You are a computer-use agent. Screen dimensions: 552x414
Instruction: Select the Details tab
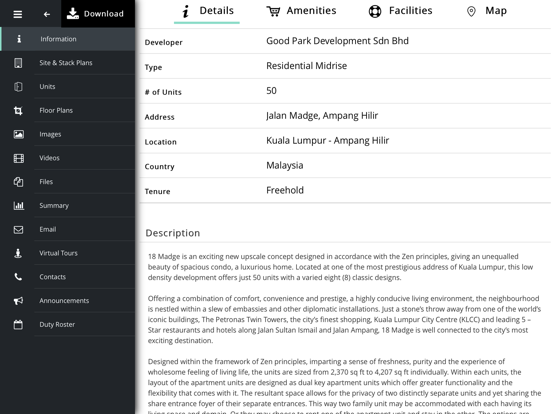coord(207,11)
